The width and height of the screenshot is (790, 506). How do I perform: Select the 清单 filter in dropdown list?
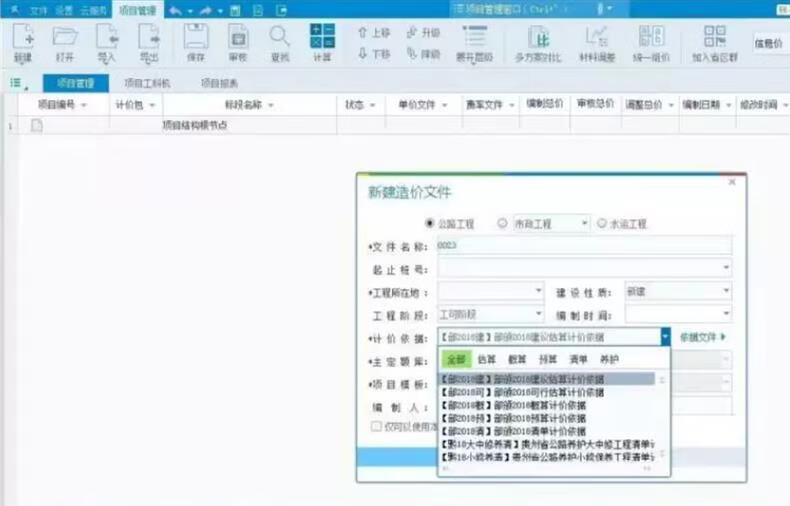578,359
